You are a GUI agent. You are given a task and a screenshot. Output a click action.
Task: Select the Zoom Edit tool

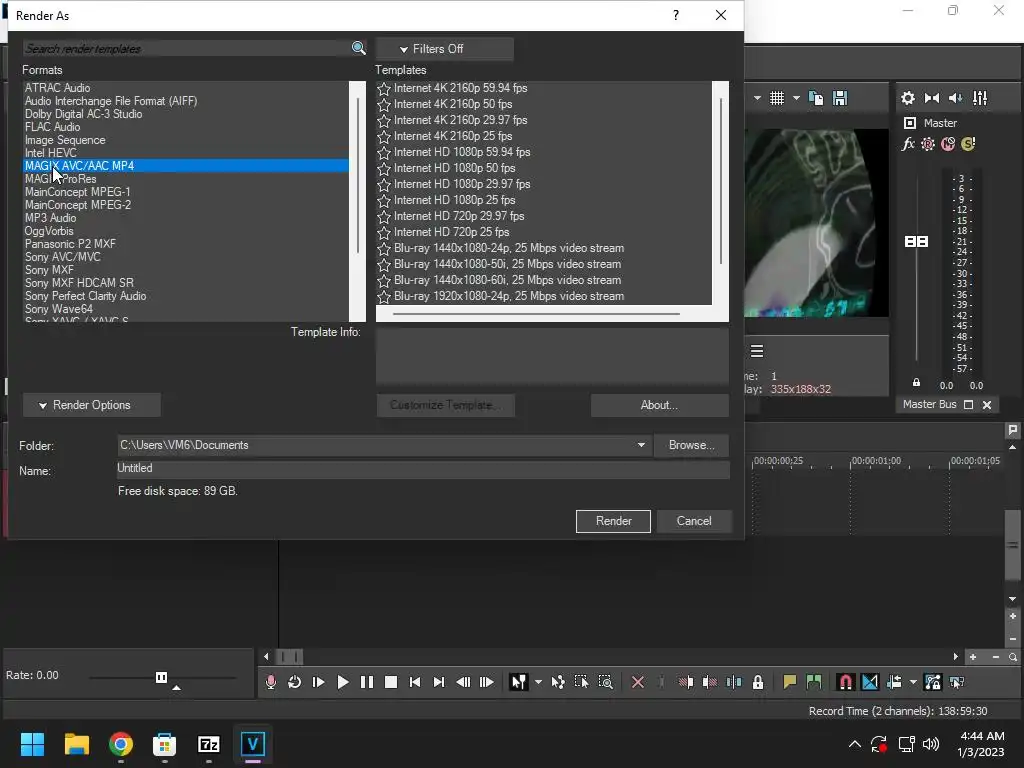(x=605, y=682)
